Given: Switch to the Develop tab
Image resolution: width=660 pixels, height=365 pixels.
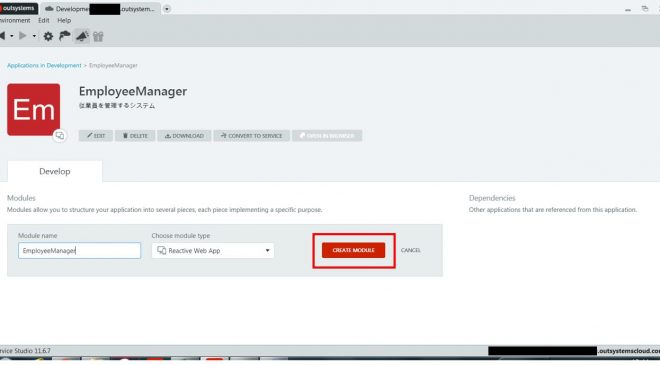Looking at the screenshot, I should [55, 171].
